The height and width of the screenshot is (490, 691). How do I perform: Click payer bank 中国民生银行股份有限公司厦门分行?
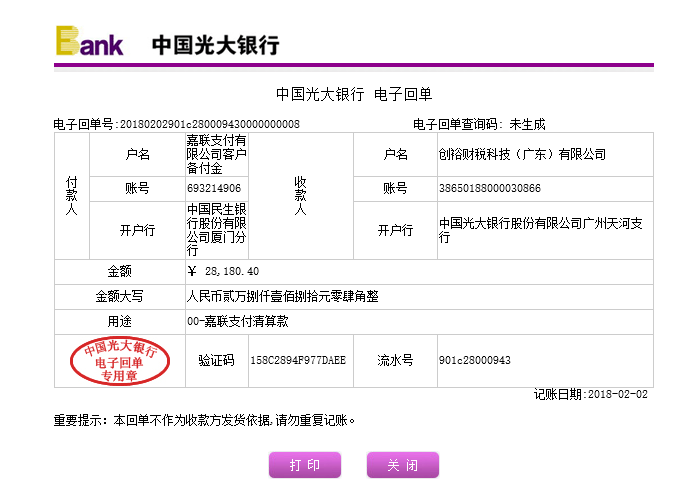[217, 229]
